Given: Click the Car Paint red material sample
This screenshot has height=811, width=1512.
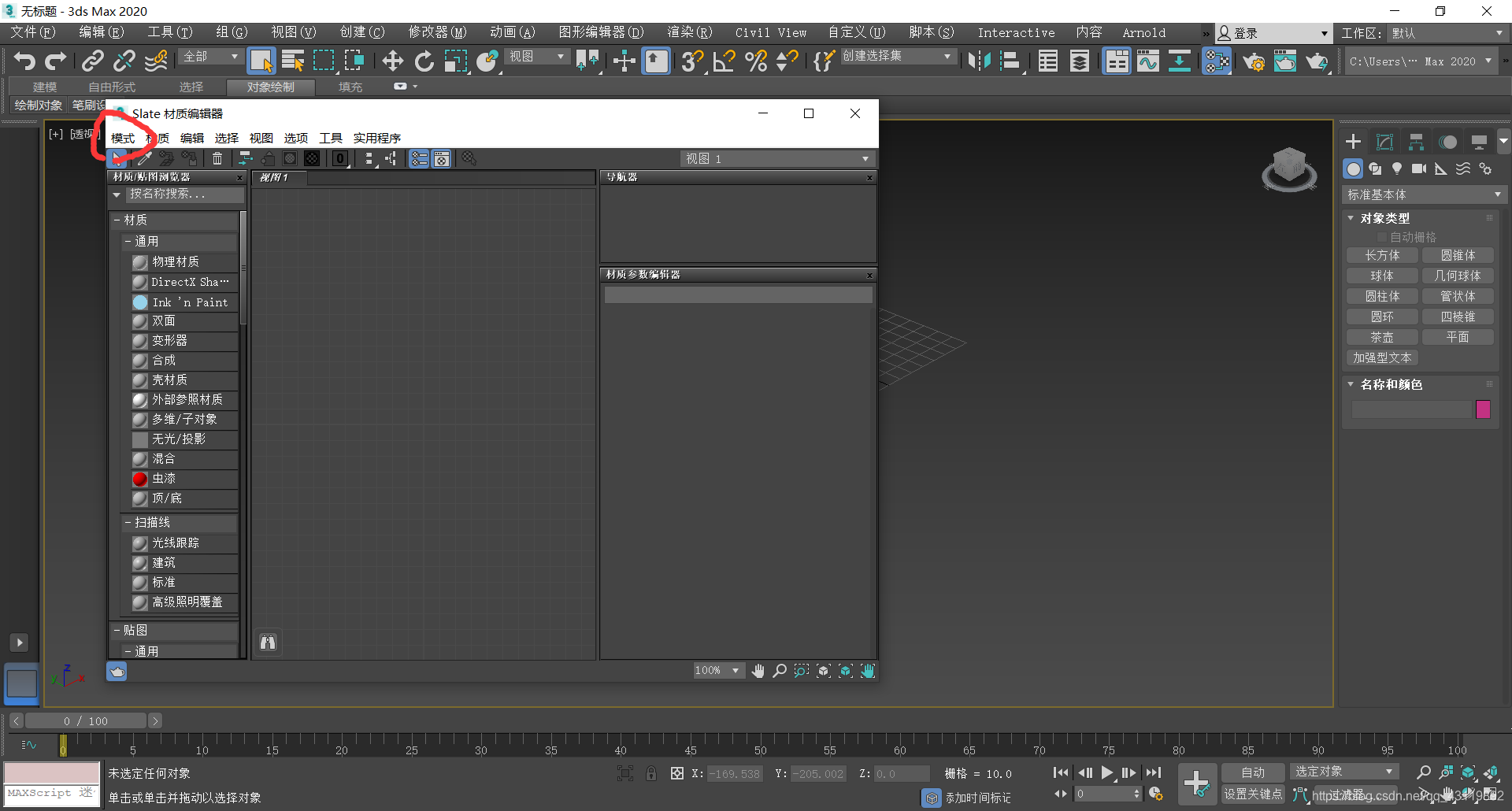Looking at the screenshot, I should pyautogui.click(x=140, y=479).
